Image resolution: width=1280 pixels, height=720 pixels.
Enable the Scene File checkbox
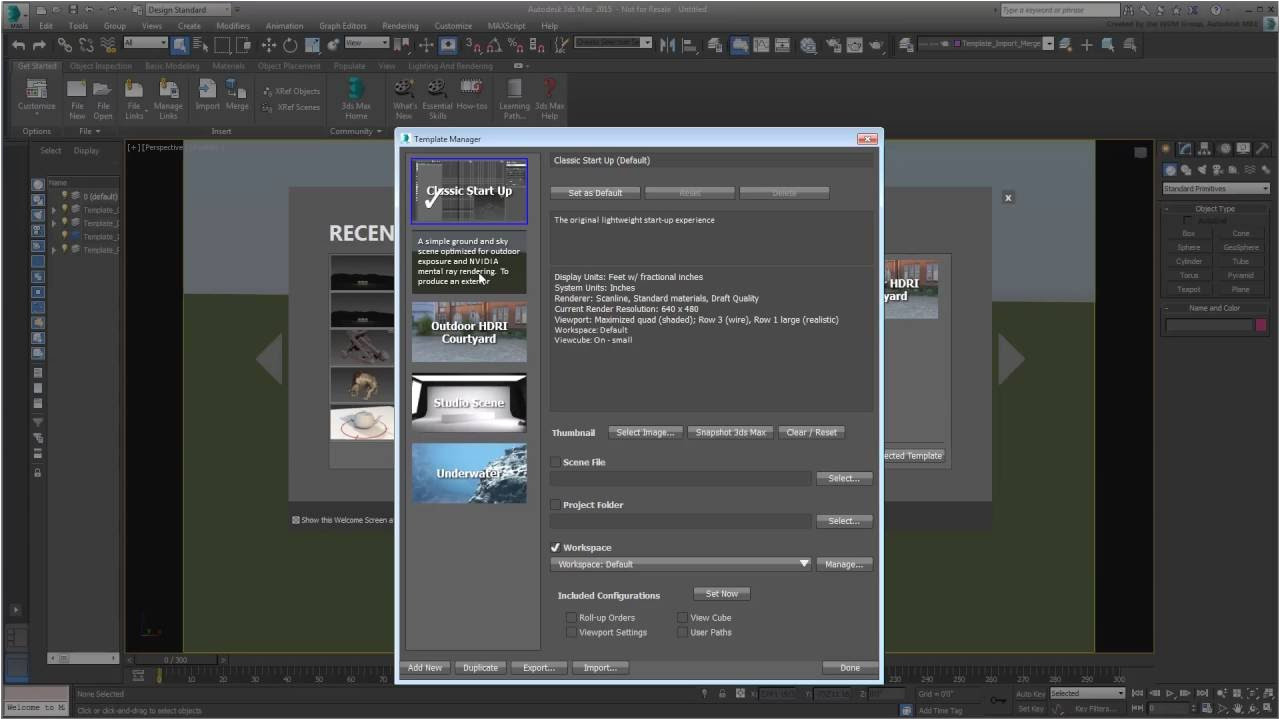click(556, 462)
